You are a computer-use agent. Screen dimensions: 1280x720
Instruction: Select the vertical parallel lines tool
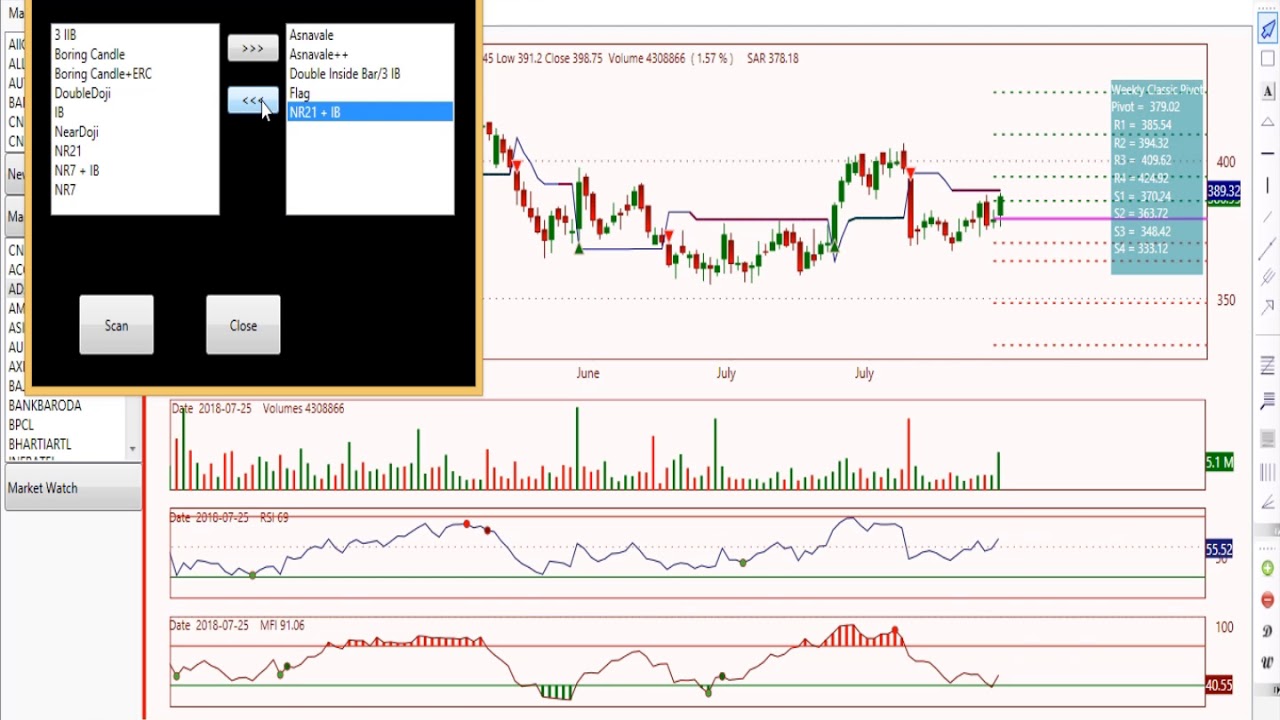1268,470
